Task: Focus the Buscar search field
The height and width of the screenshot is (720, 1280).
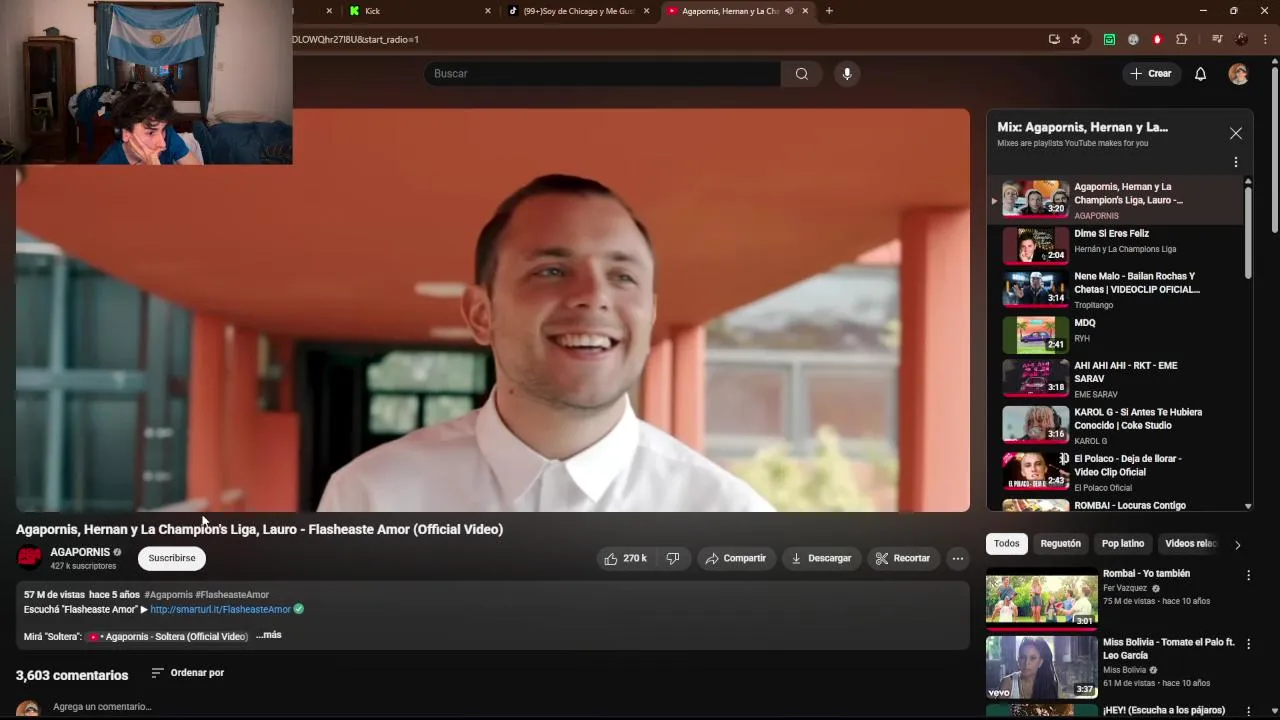Action: pyautogui.click(x=602, y=73)
